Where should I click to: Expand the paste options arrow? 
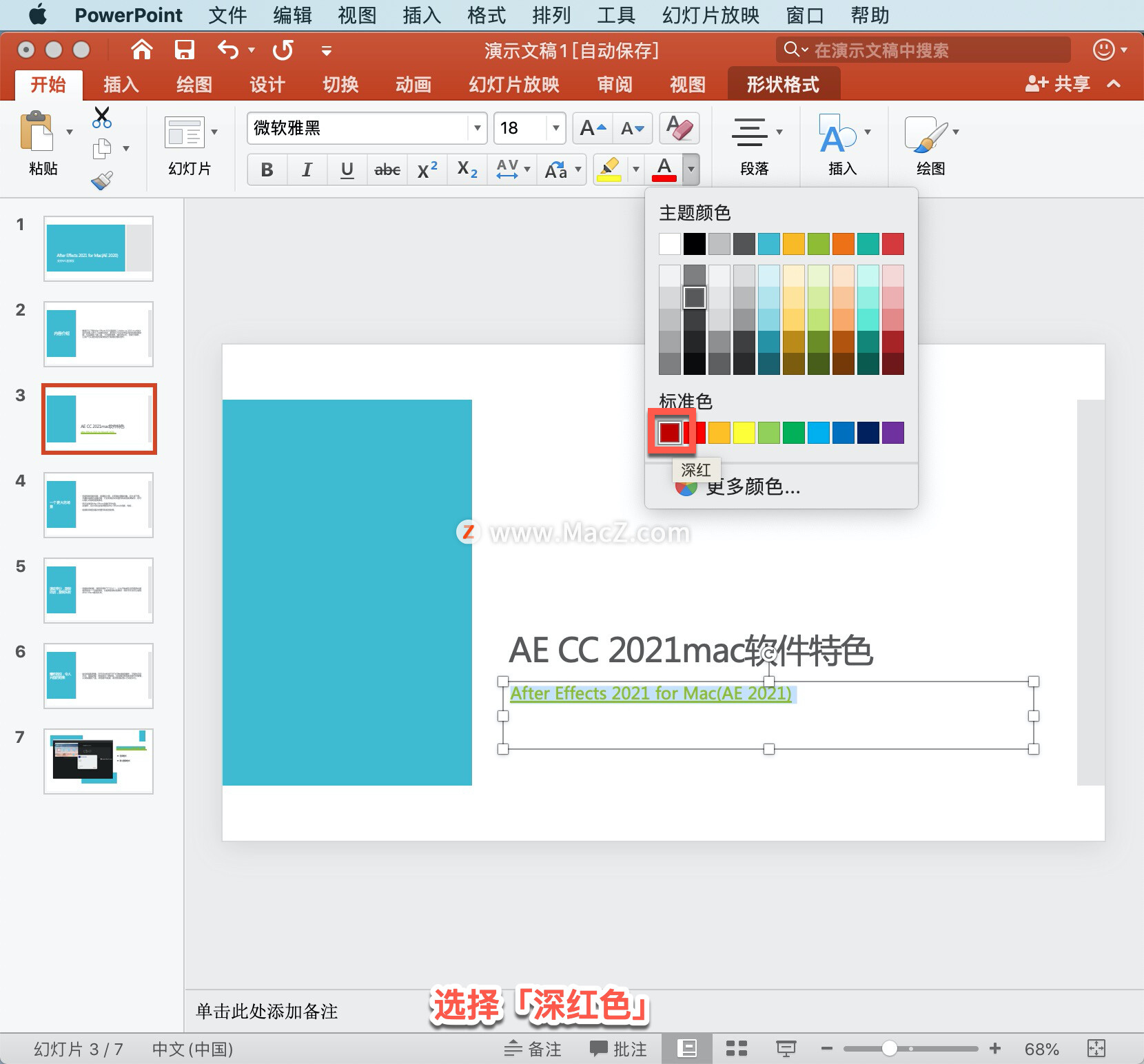coord(70,132)
